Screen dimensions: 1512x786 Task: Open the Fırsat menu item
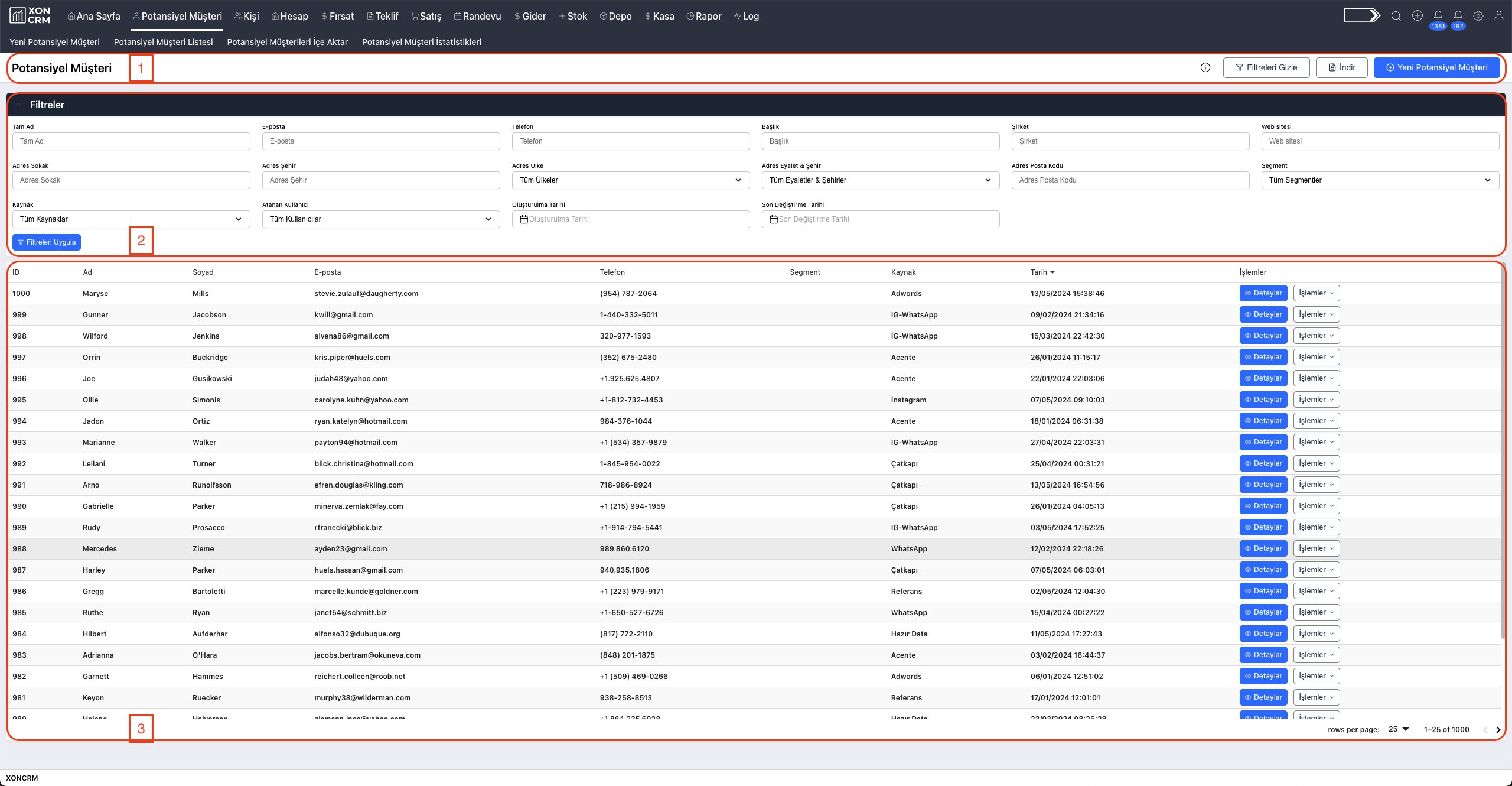coord(337,16)
